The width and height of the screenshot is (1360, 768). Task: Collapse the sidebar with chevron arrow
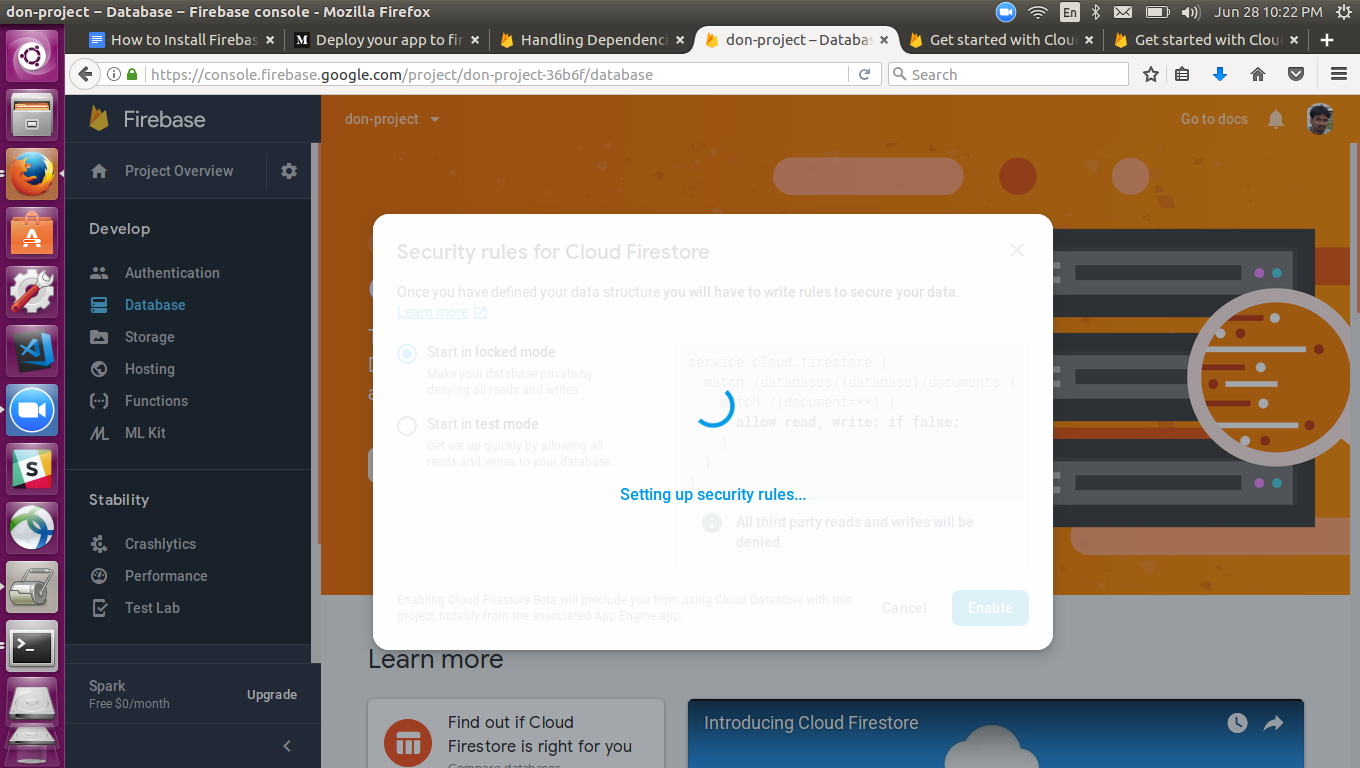pos(287,746)
